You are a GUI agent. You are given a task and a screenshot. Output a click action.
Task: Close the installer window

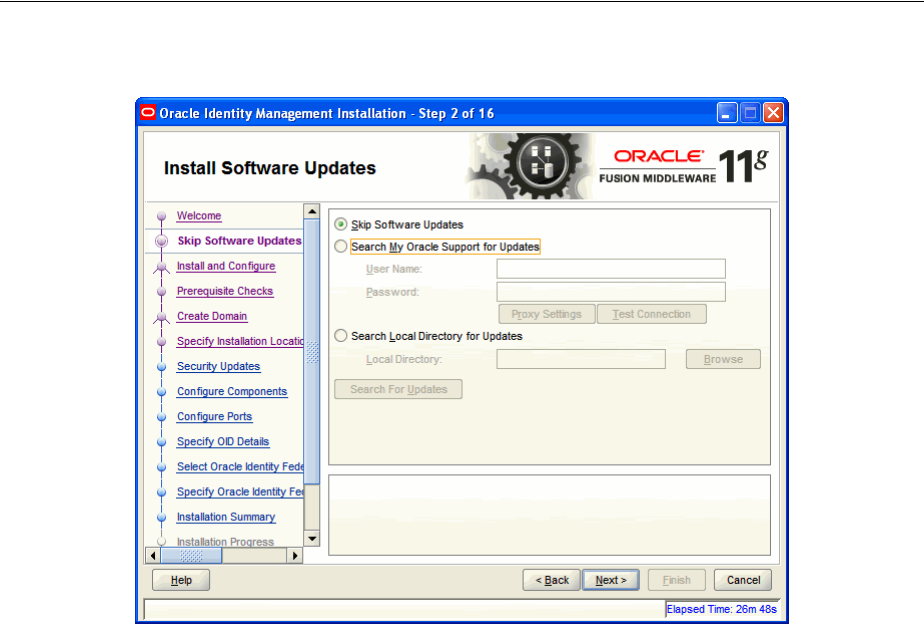(773, 113)
